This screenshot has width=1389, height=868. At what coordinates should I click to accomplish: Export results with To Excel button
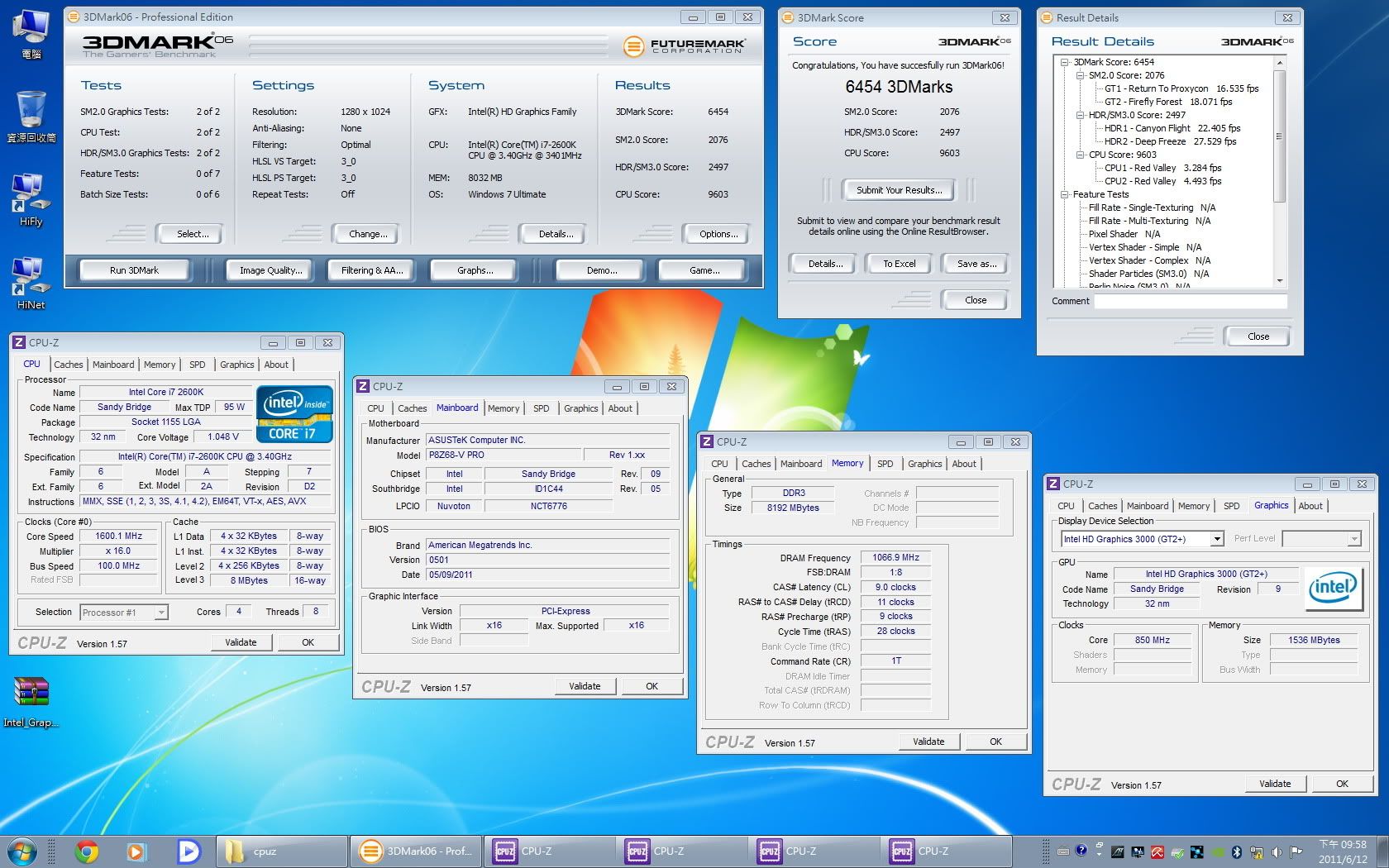(899, 264)
